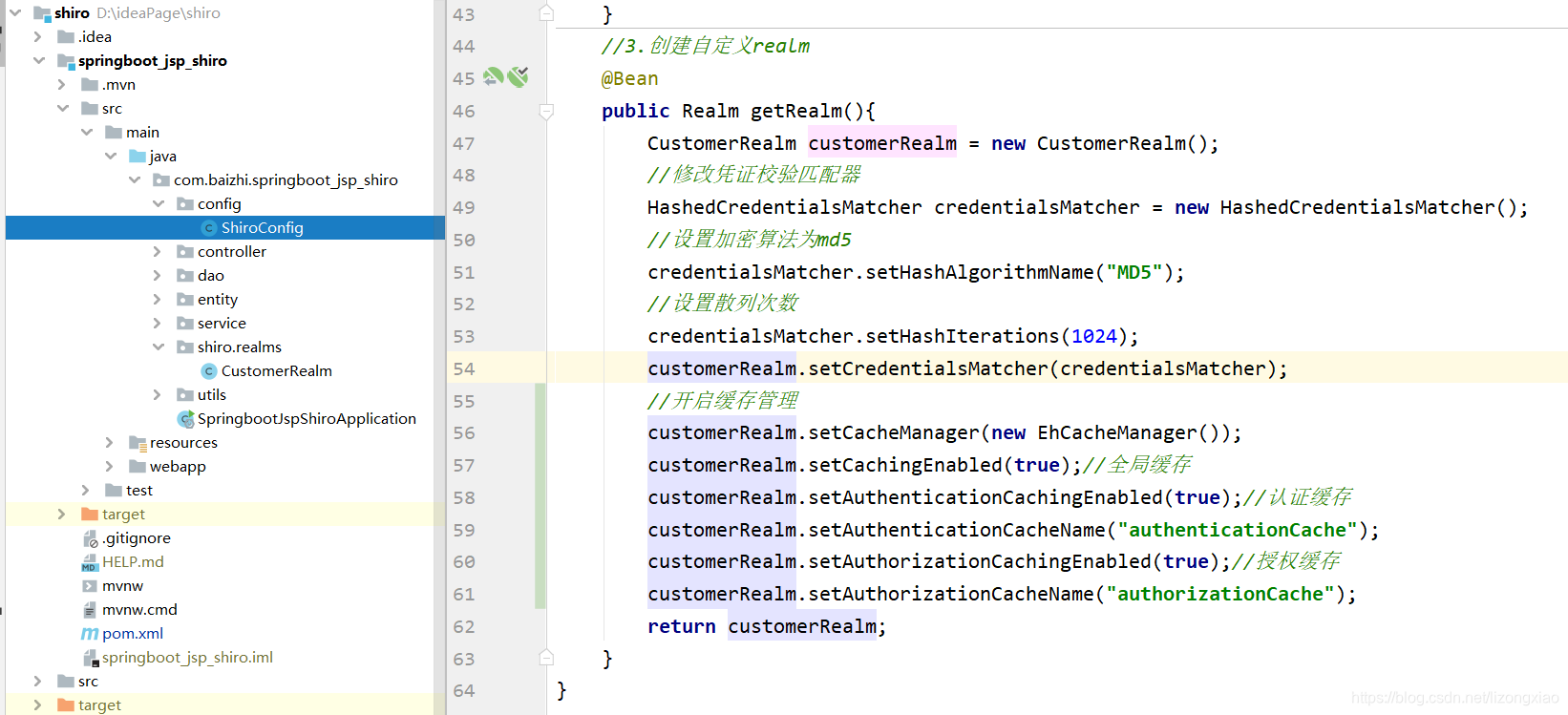Click 'return' keyword on line 62
This screenshot has height=715, width=1568.
pos(682,627)
